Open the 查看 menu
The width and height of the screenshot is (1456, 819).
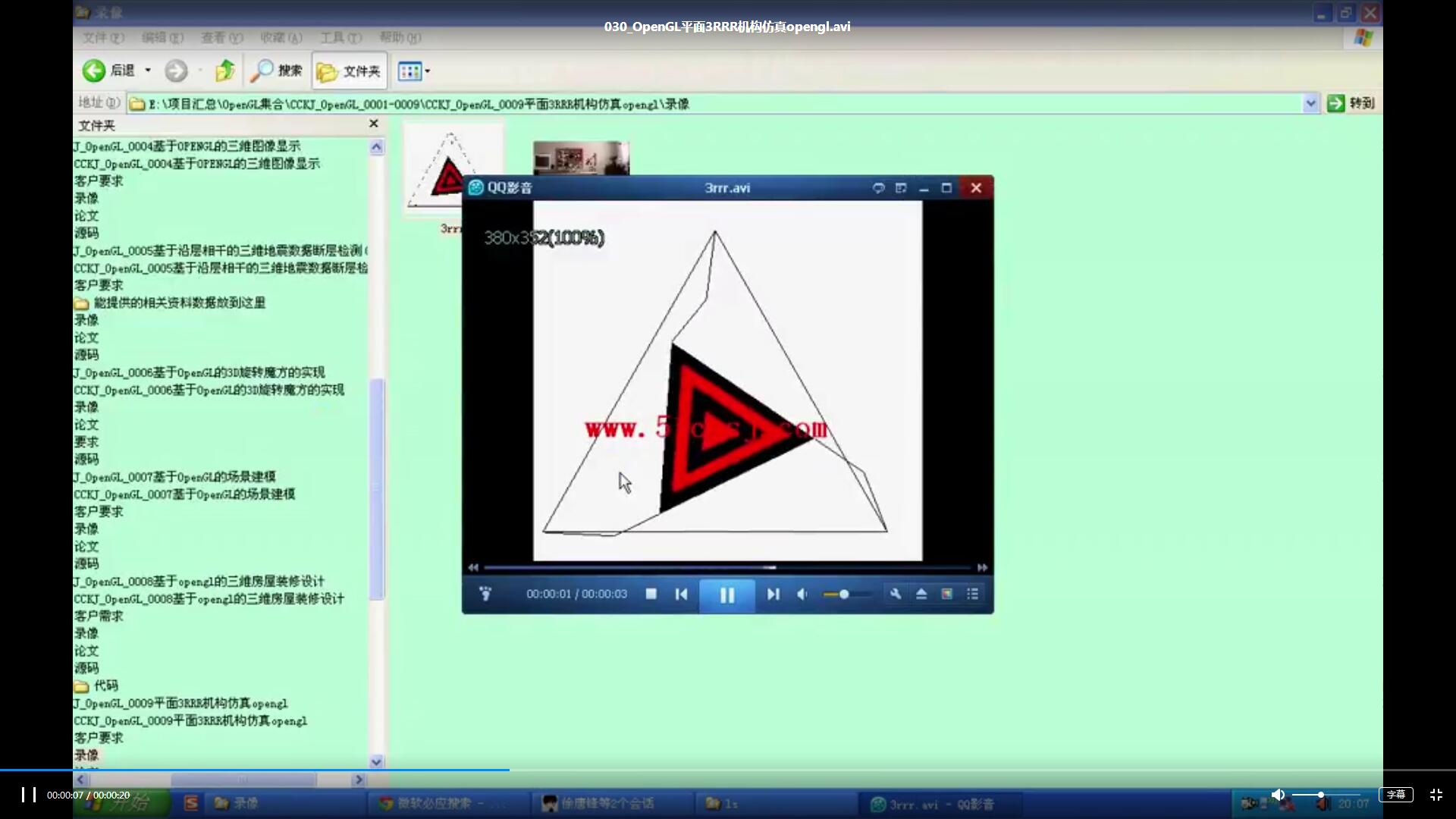pyautogui.click(x=221, y=37)
